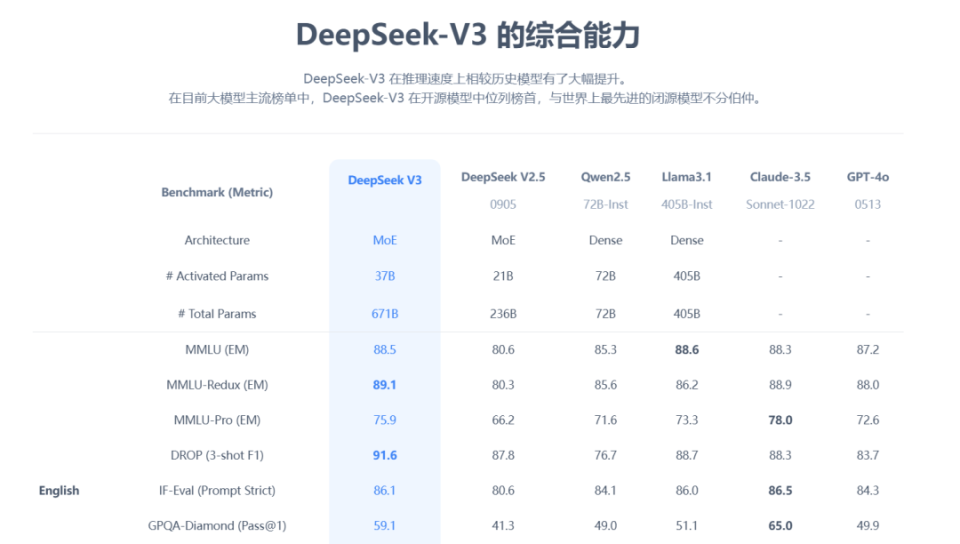Screen dimensions: 960x544
Task: Click the 'Claude-3.5' column header
Action: pyautogui.click(x=780, y=177)
